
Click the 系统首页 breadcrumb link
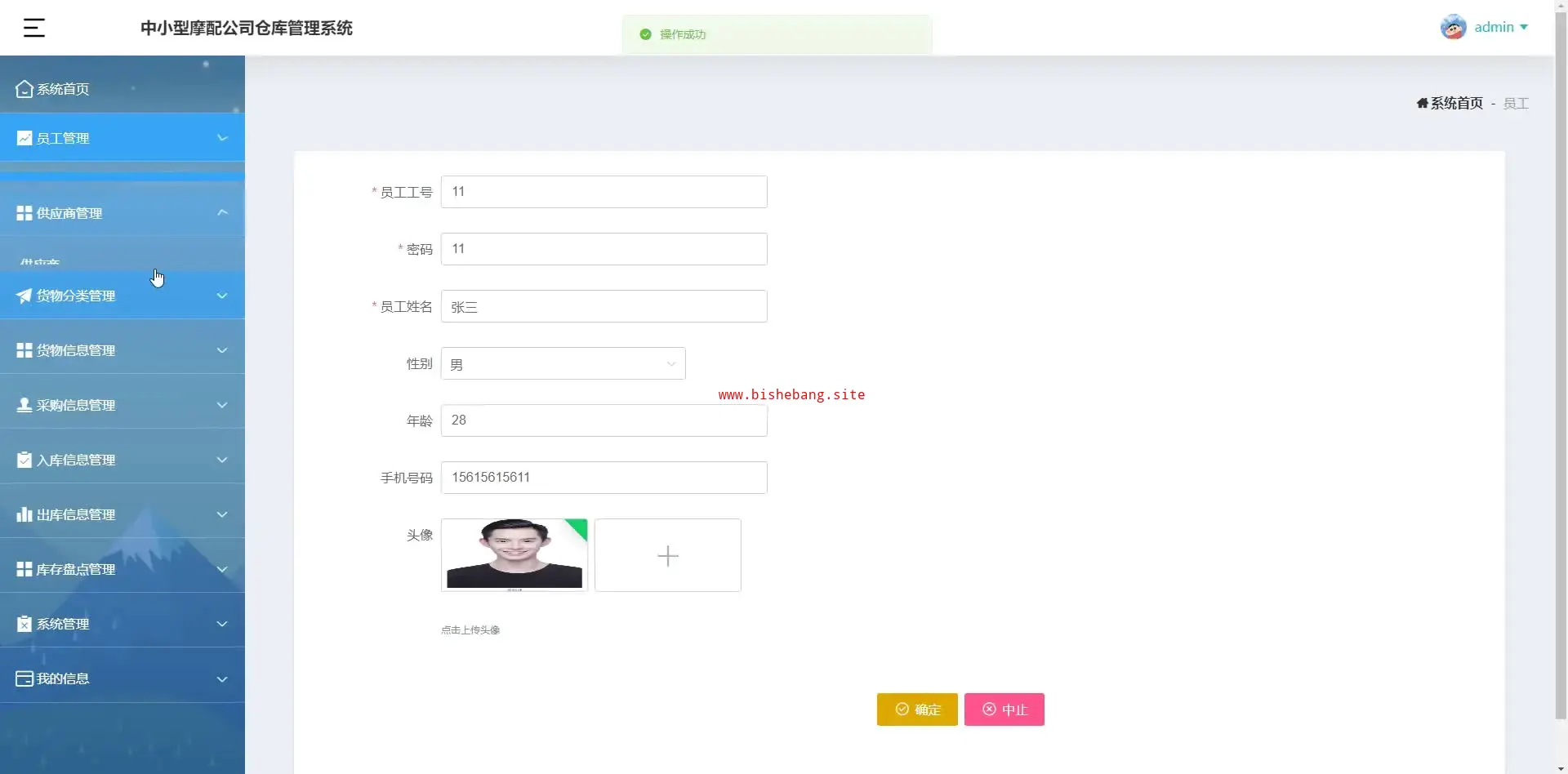[1456, 103]
